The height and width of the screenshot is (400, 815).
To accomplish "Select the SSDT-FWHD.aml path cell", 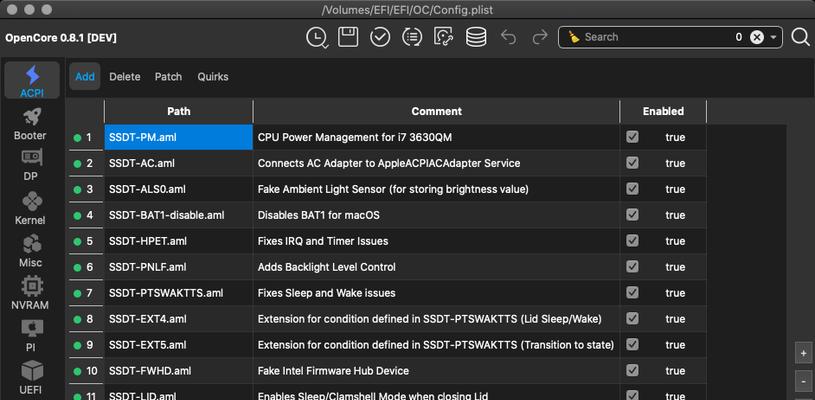I will point(179,370).
